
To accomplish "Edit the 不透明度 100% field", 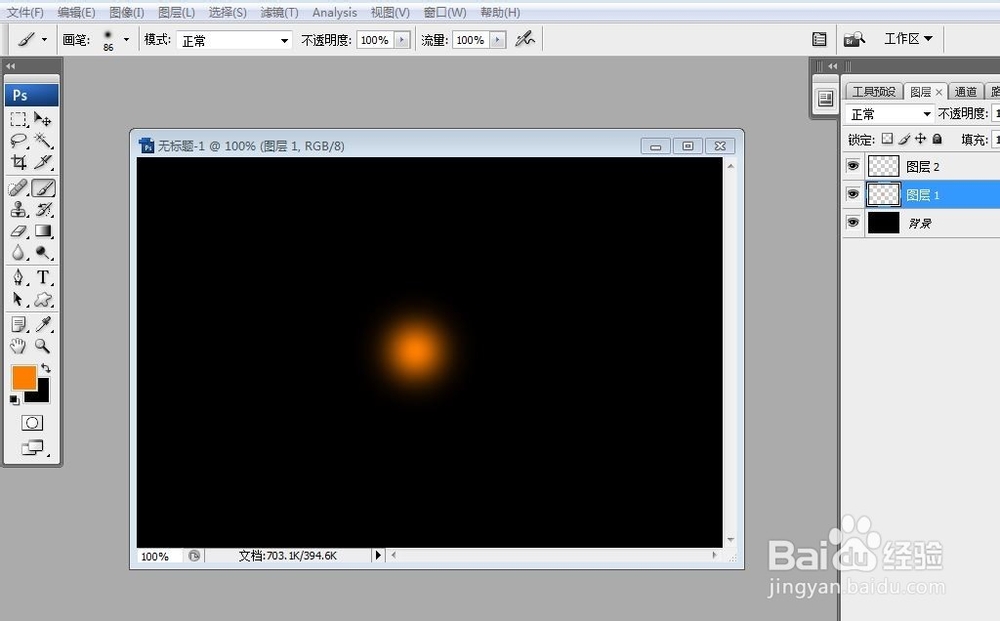I will click(375, 40).
